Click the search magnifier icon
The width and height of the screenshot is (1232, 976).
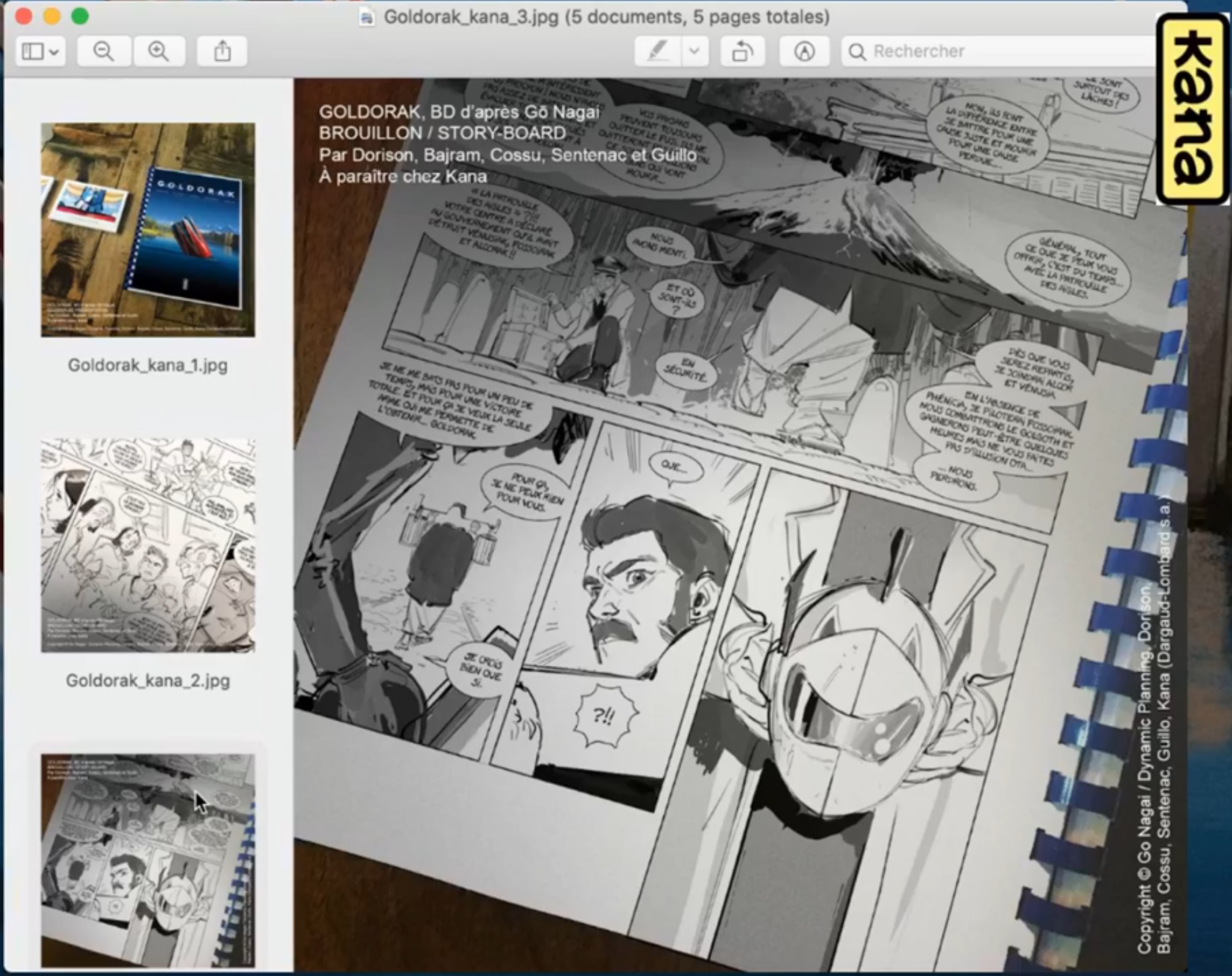[x=857, y=52]
